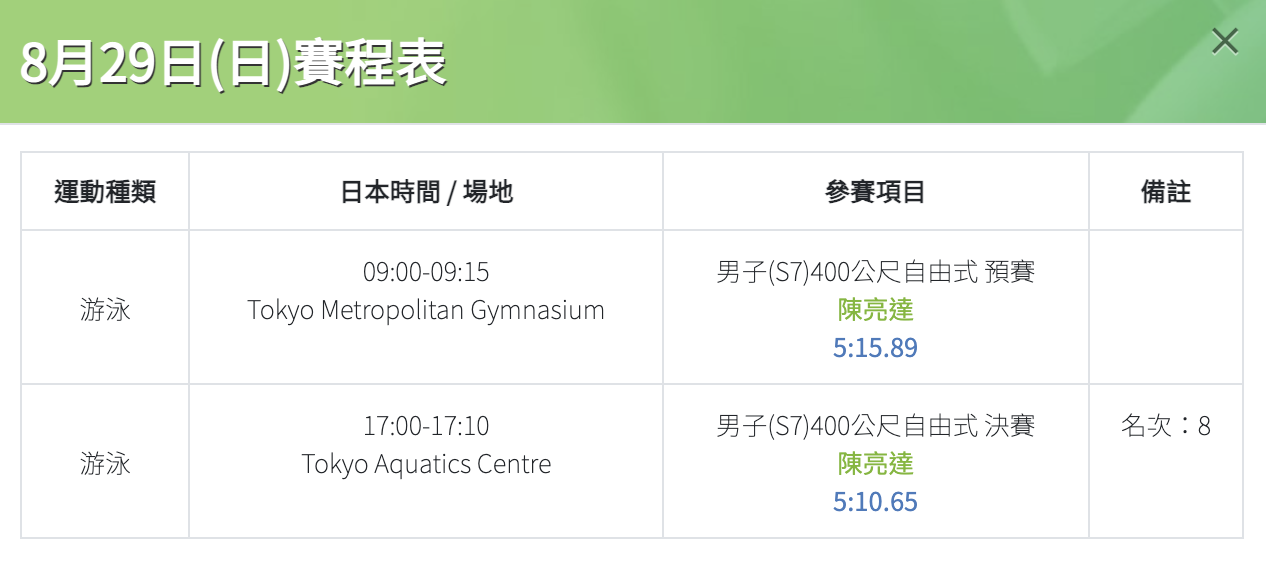Click the 參賽項目 column header
Viewport: 1266px width, 585px height.
(x=876, y=192)
